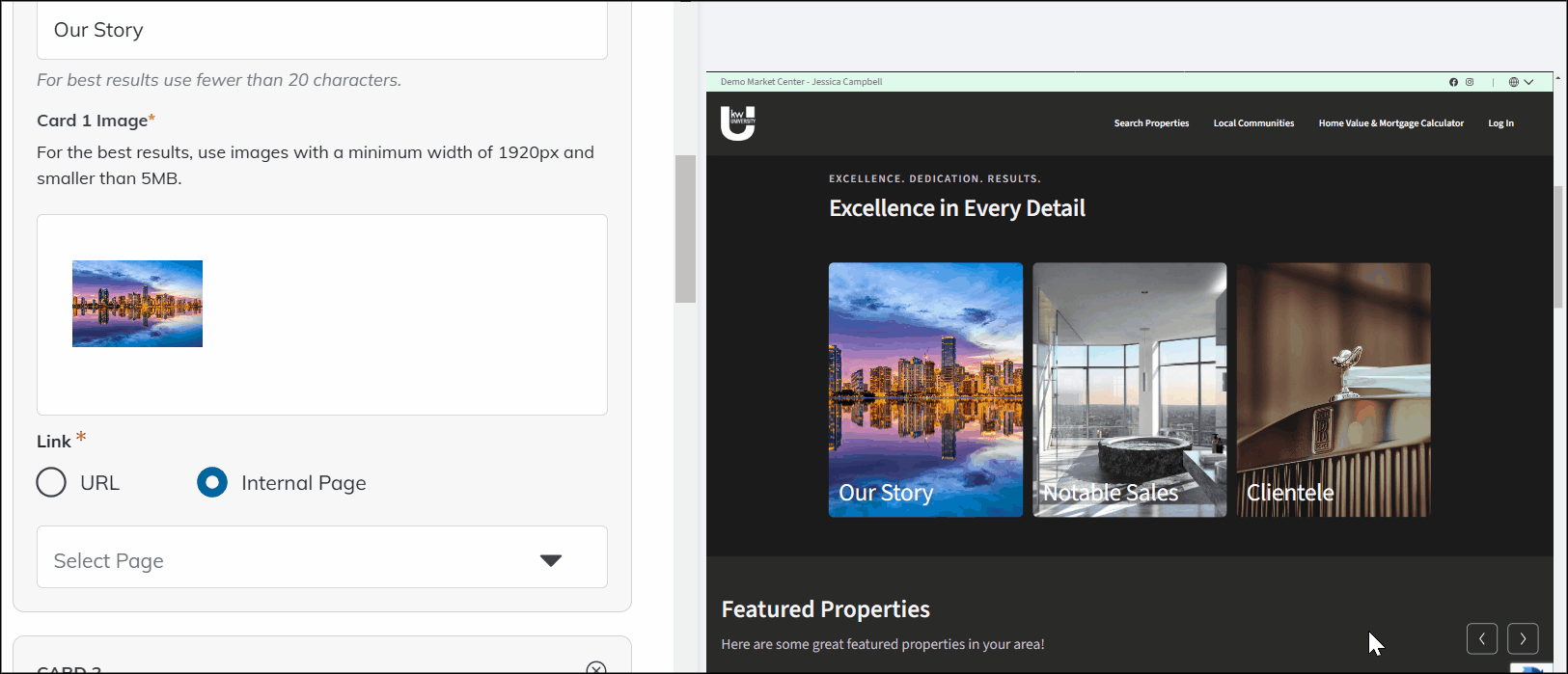Click the Card 1 skyline image thumbnail

coord(137,304)
